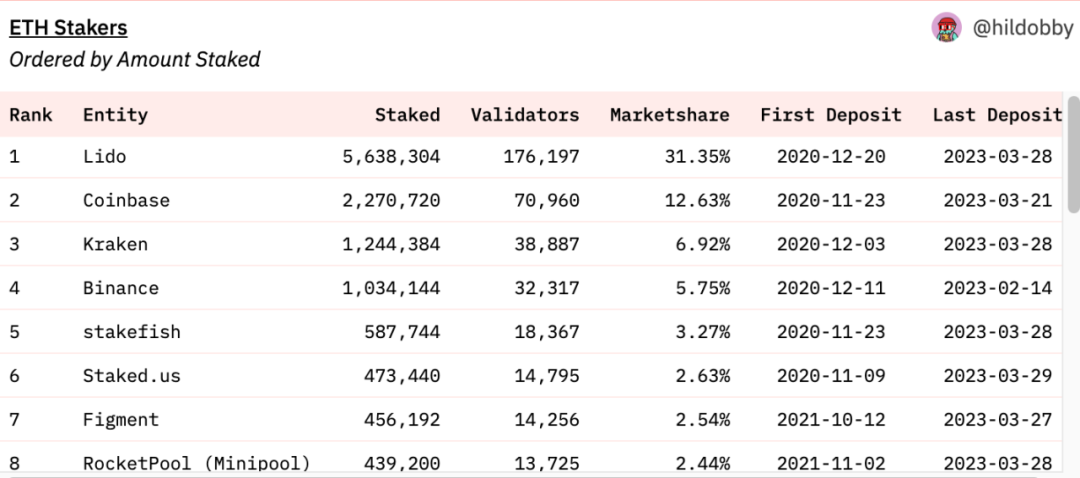Viewport: 1080px width, 478px height.
Task: Open the @hildobby profile link
Action: [x=1021, y=29]
